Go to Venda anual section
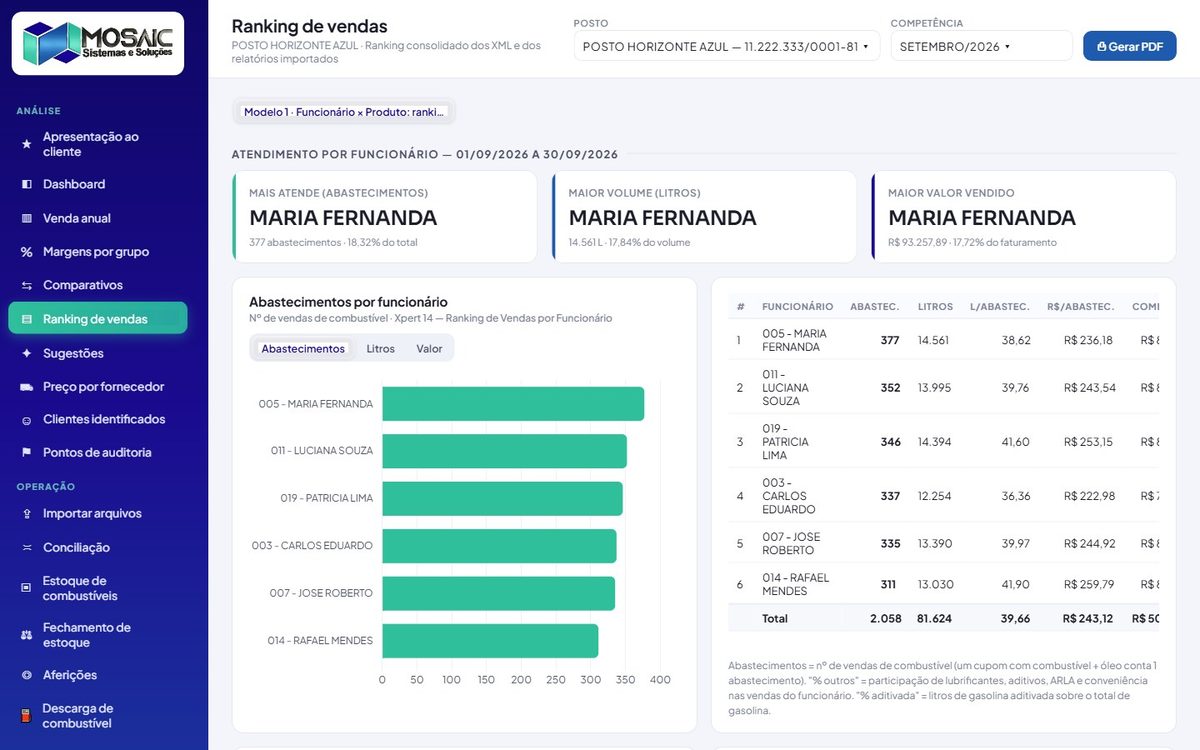Screen dimensions: 1200x750 [98, 218]
